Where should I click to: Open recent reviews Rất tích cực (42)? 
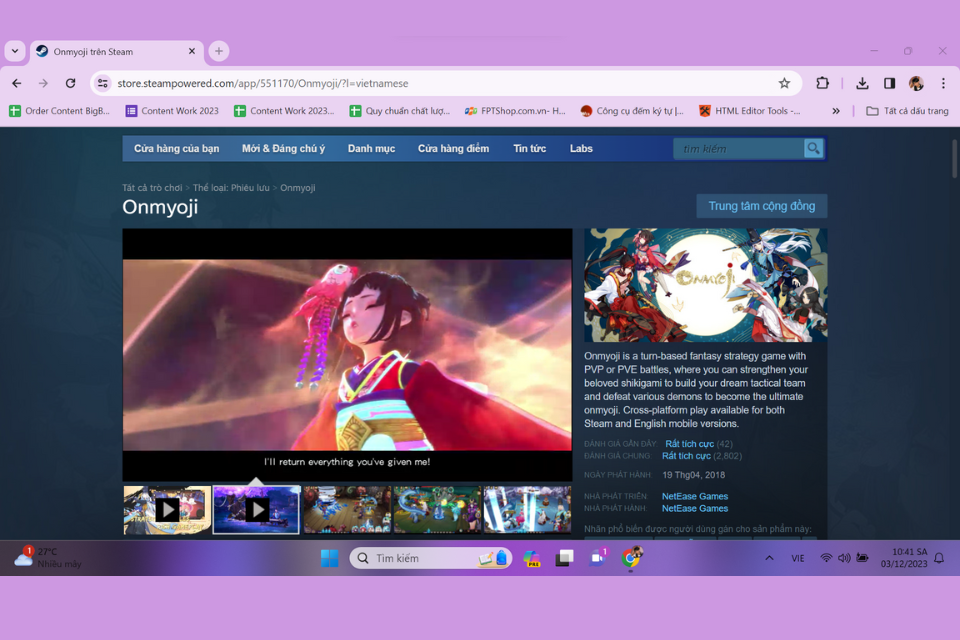click(699, 444)
